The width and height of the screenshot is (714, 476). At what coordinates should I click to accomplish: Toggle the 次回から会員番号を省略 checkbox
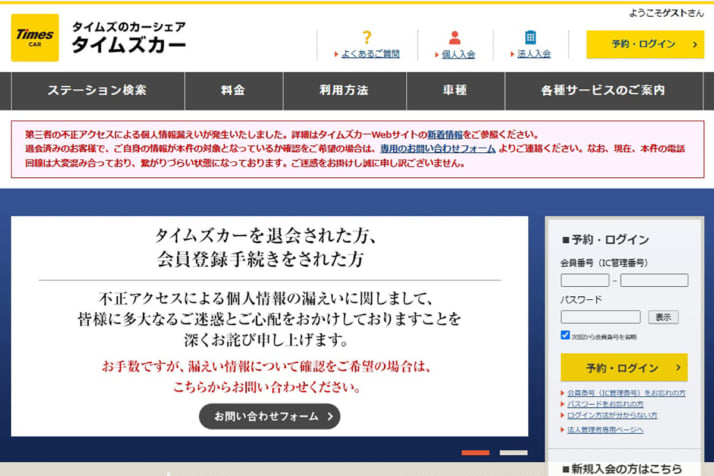pyautogui.click(x=565, y=335)
